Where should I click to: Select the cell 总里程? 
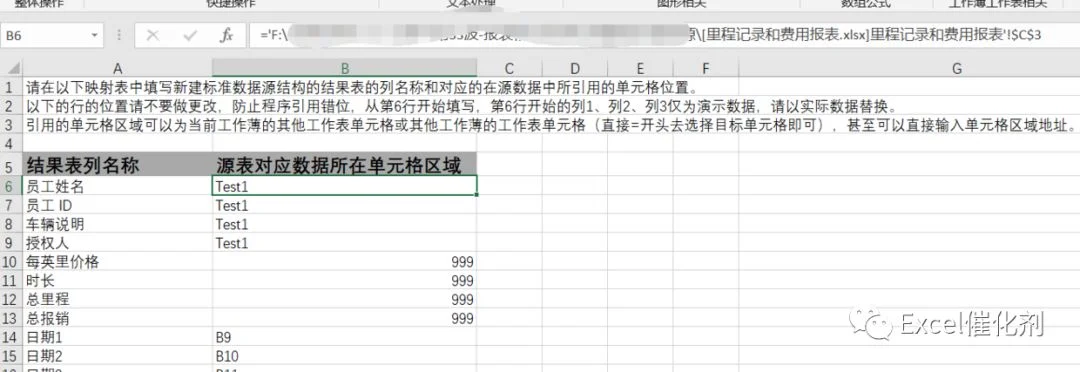point(118,300)
